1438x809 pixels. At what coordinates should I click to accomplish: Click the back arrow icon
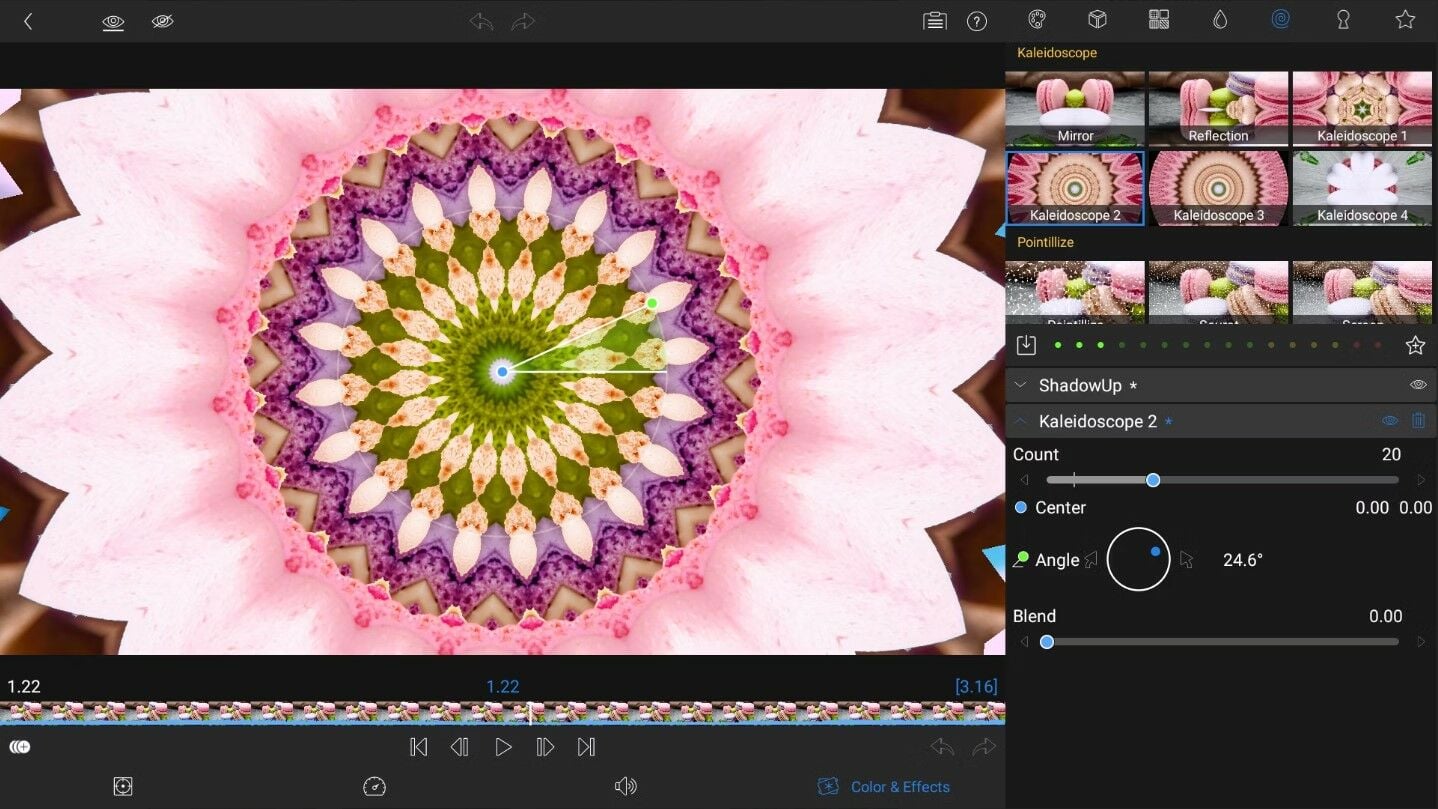pos(28,21)
